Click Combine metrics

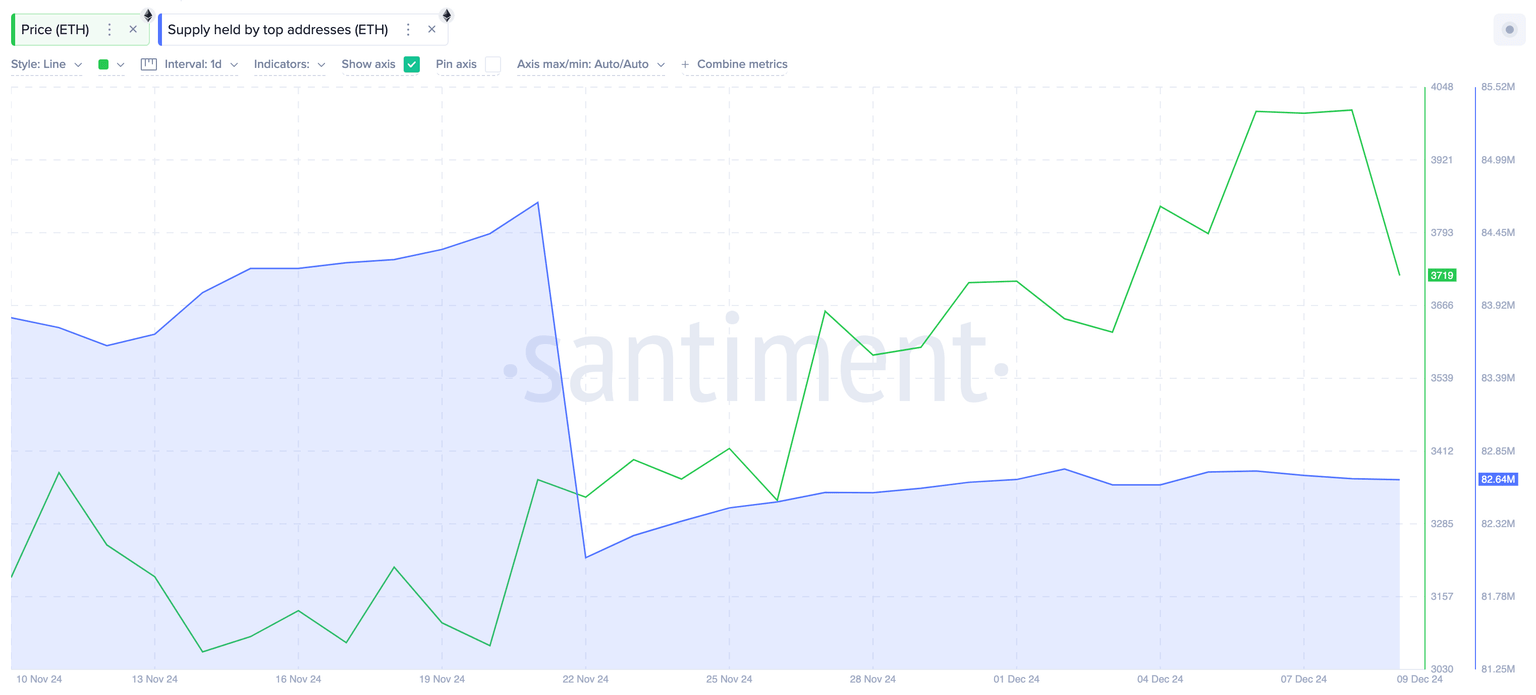(742, 64)
